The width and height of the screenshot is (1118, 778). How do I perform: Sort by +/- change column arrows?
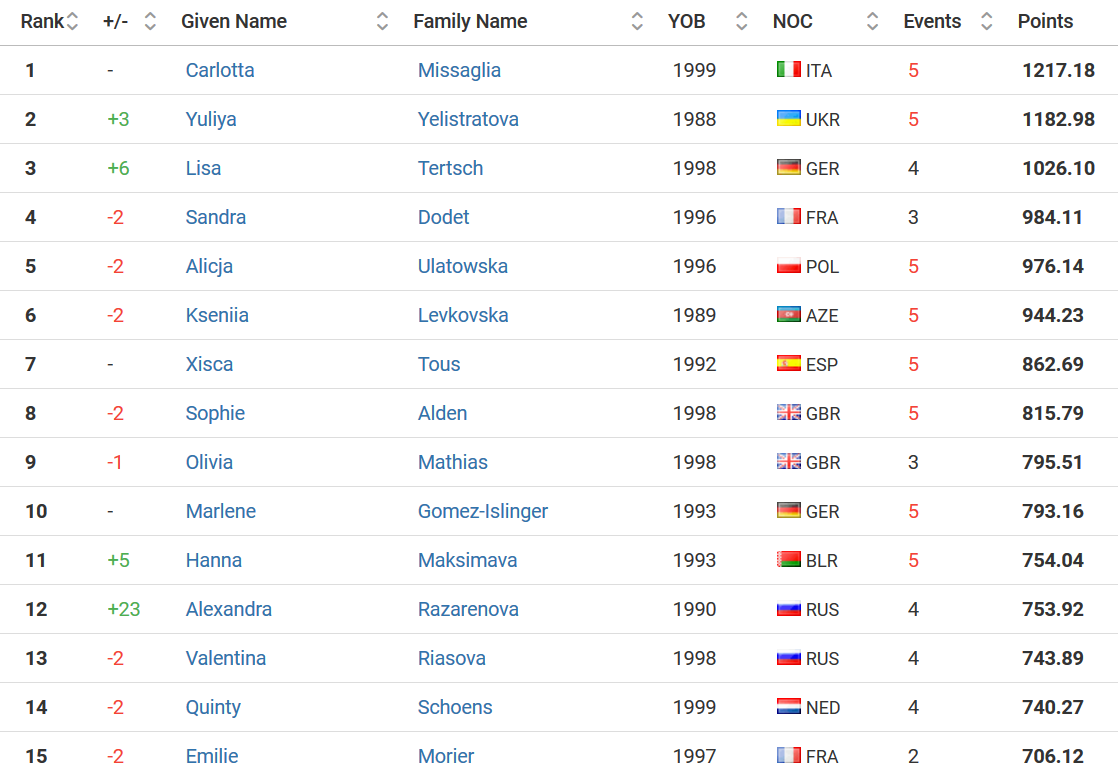(x=150, y=21)
